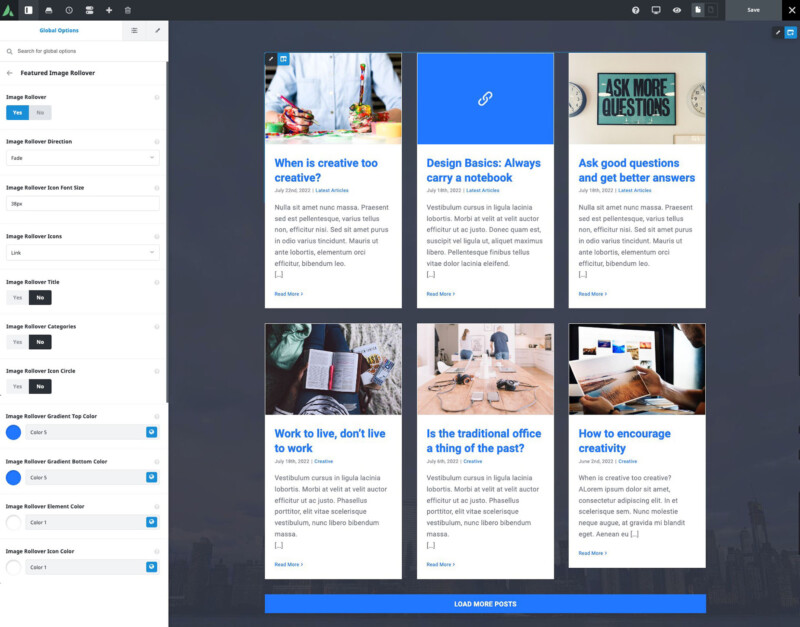Collapse Featured Image Rollover with back arrow
Screen dimensions: 800x627
point(9,72)
